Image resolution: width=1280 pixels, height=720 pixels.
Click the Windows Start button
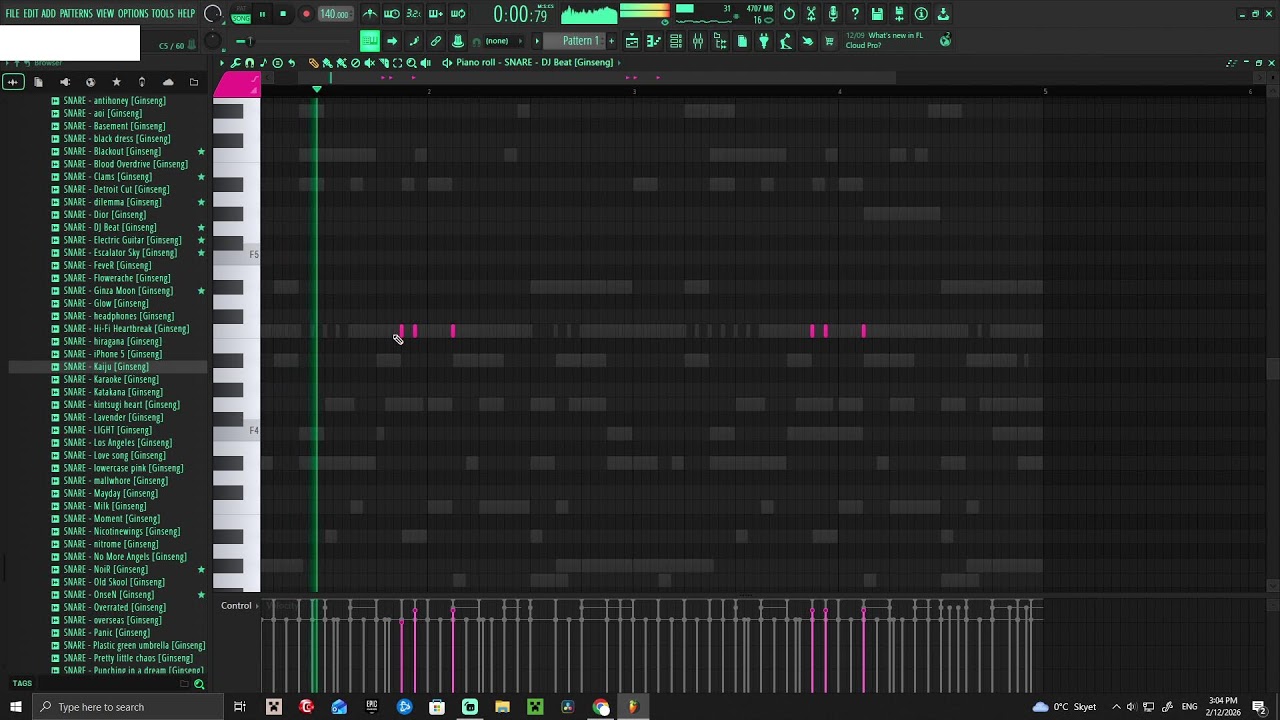click(15, 707)
